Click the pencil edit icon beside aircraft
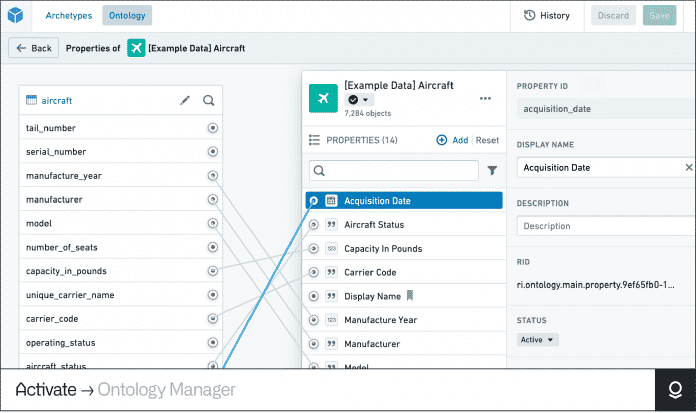The width and height of the screenshot is (696, 413). (x=185, y=100)
